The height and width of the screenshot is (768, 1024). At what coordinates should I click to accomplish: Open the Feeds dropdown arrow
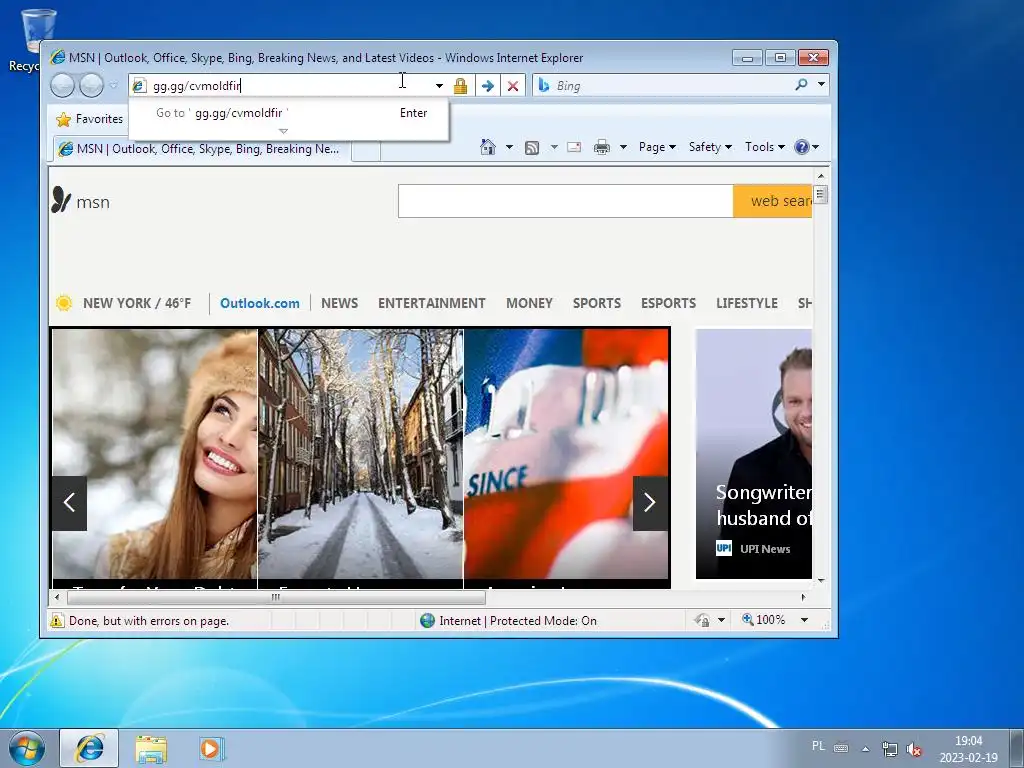click(554, 147)
